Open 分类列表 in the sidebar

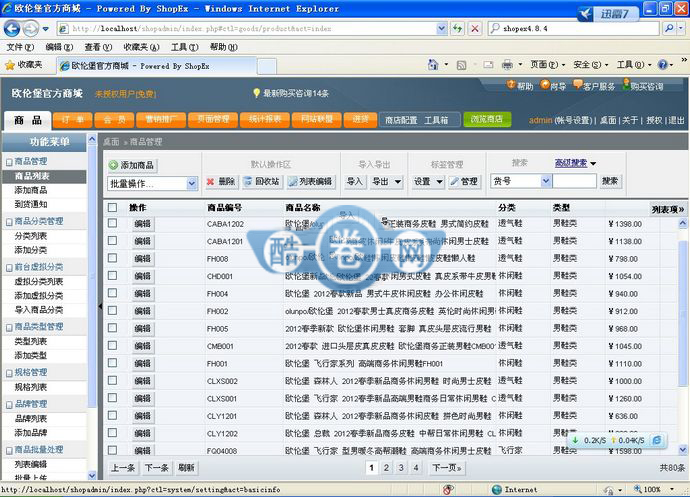[31, 236]
